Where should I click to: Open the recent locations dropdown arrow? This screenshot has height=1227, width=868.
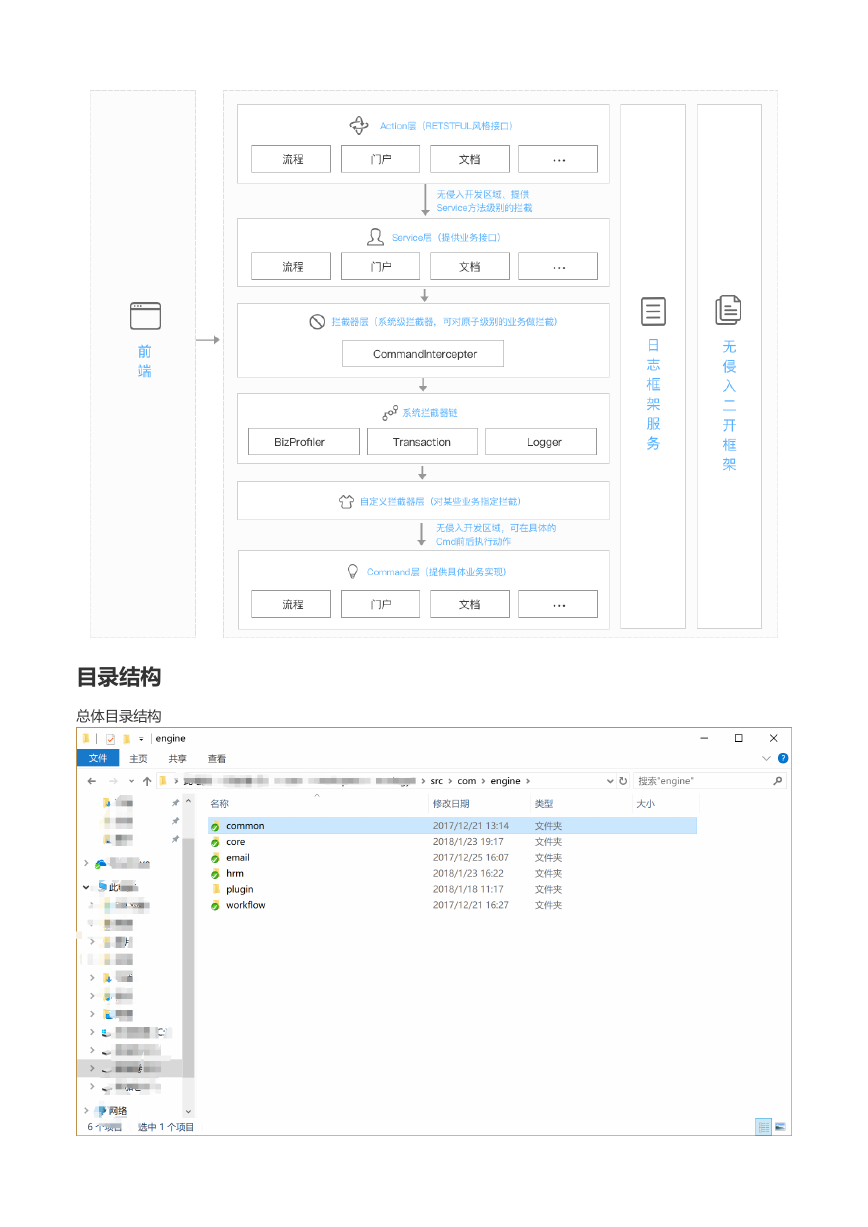tap(131, 781)
